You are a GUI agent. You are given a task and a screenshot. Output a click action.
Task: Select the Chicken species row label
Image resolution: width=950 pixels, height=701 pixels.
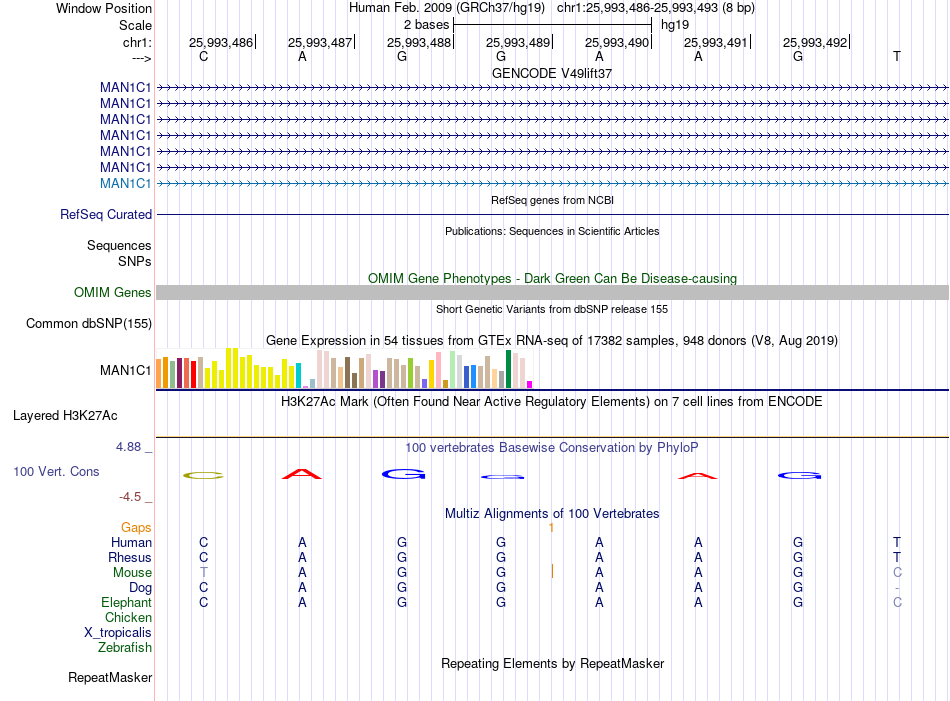[x=128, y=617]
